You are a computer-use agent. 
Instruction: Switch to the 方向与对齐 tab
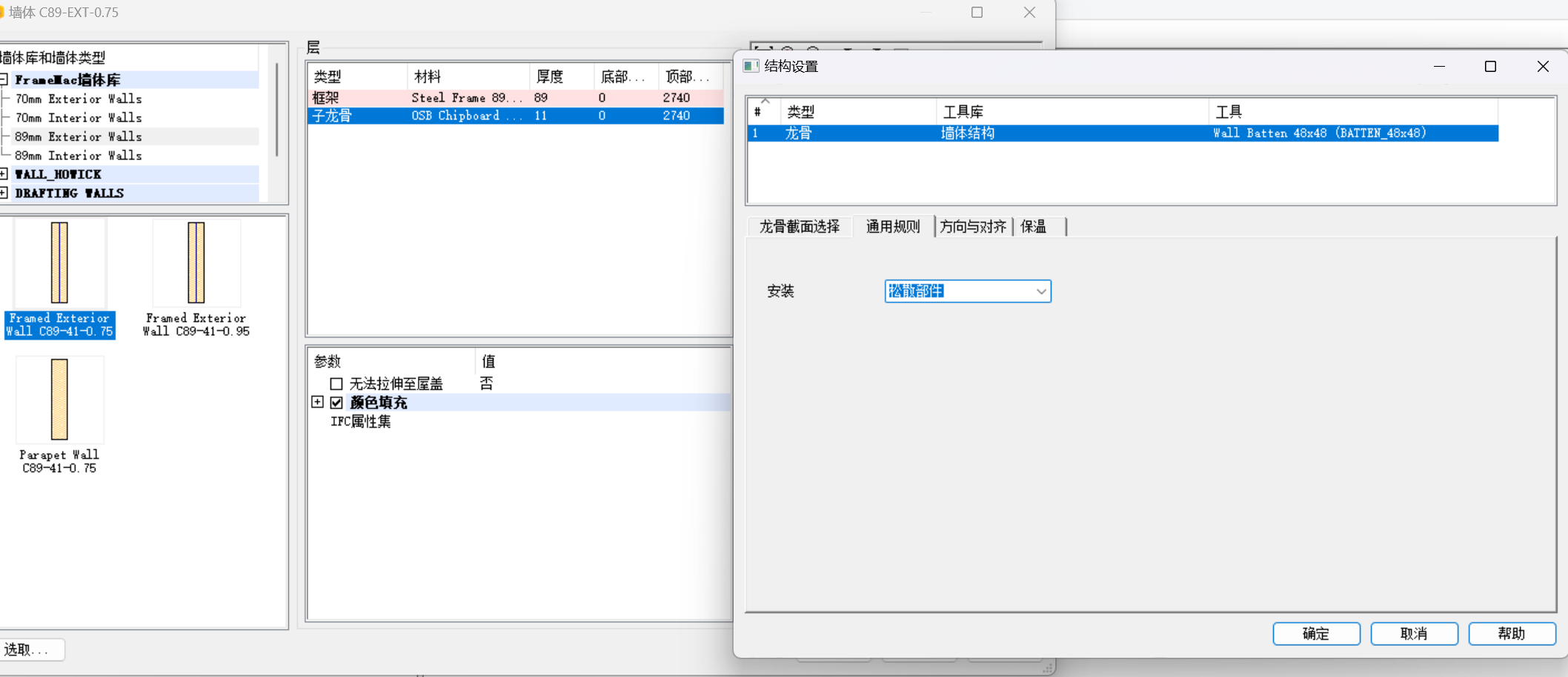coord(973,226)
